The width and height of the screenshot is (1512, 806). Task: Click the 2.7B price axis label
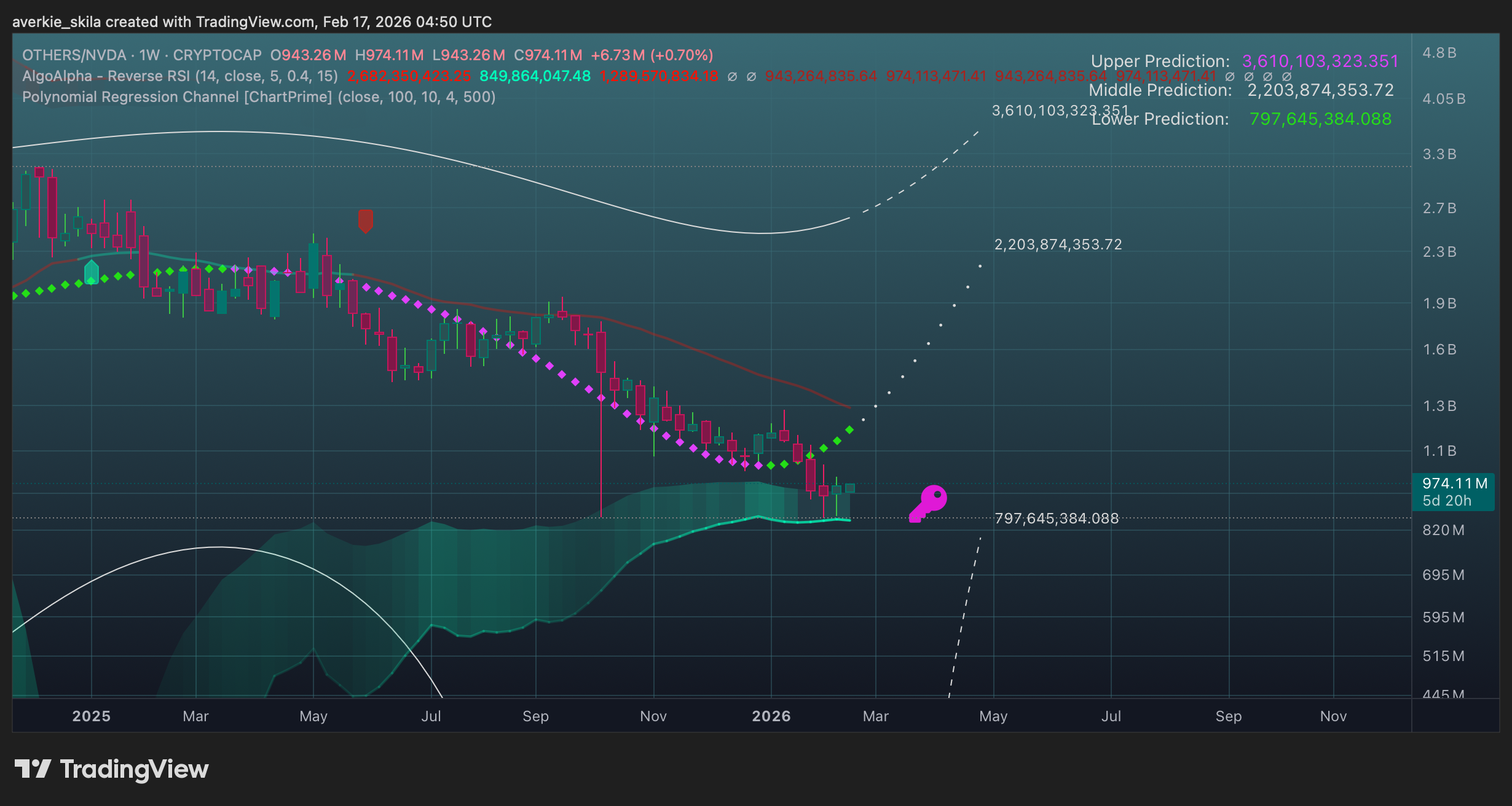tap(1439, 208)
